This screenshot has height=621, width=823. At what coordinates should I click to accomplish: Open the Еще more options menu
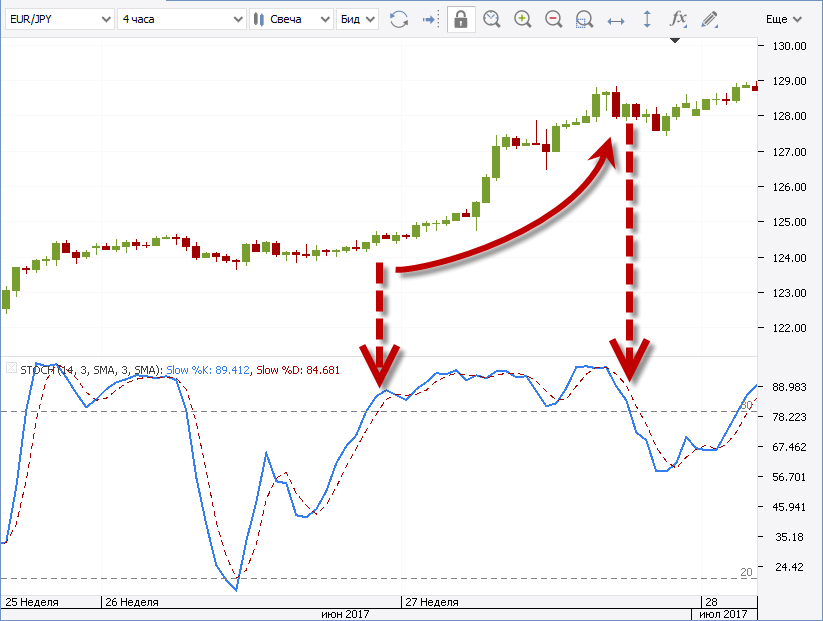[782, 19]
